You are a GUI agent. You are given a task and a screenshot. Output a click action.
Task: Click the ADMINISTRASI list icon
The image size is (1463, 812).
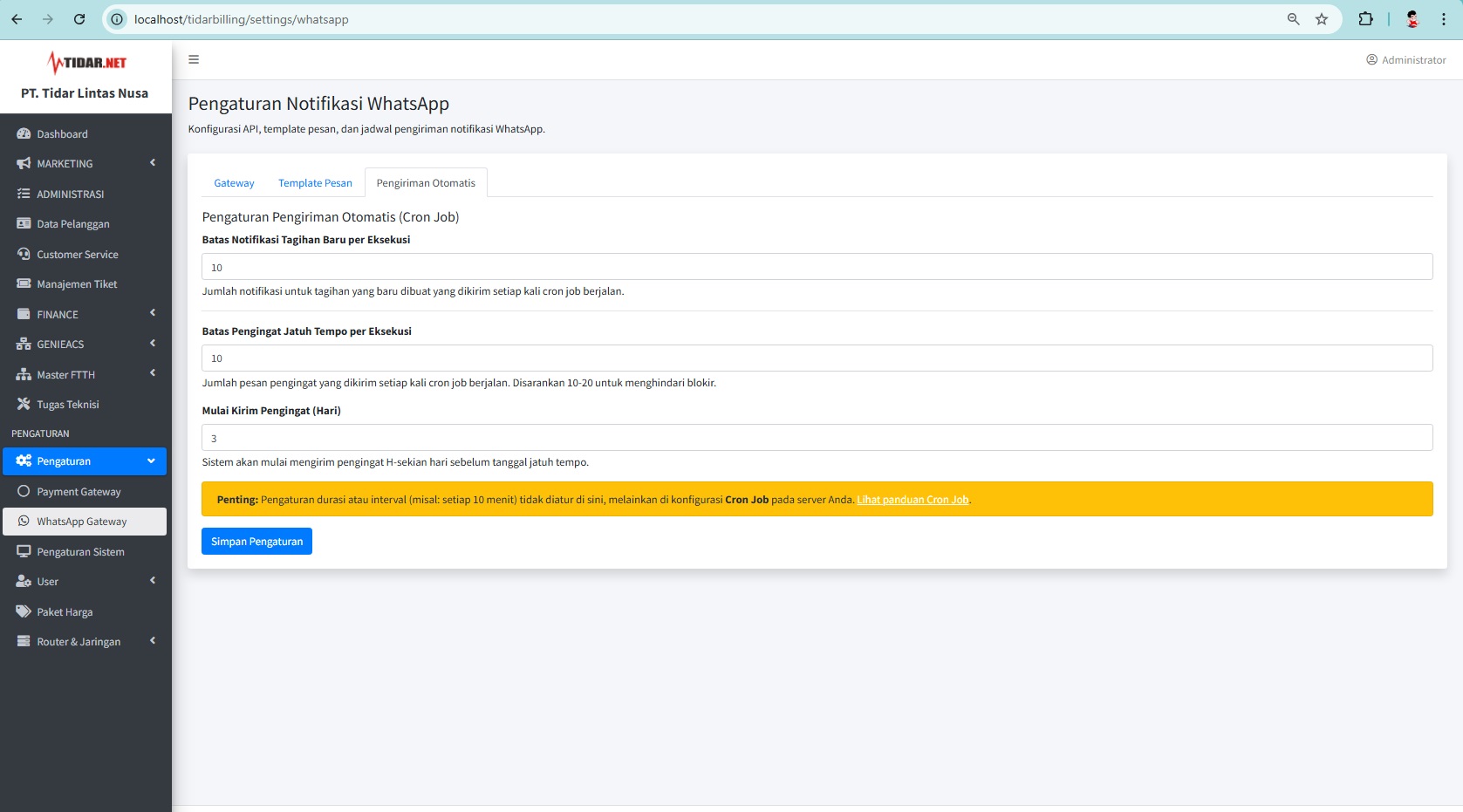coord(24,194)
